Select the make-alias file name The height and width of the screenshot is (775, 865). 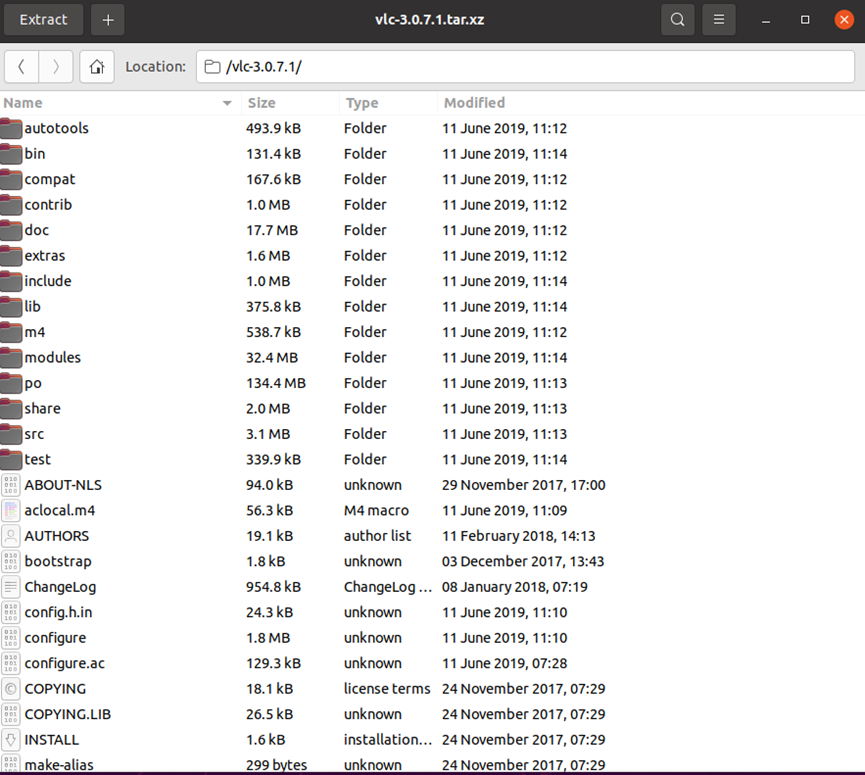tap(59, 765)
